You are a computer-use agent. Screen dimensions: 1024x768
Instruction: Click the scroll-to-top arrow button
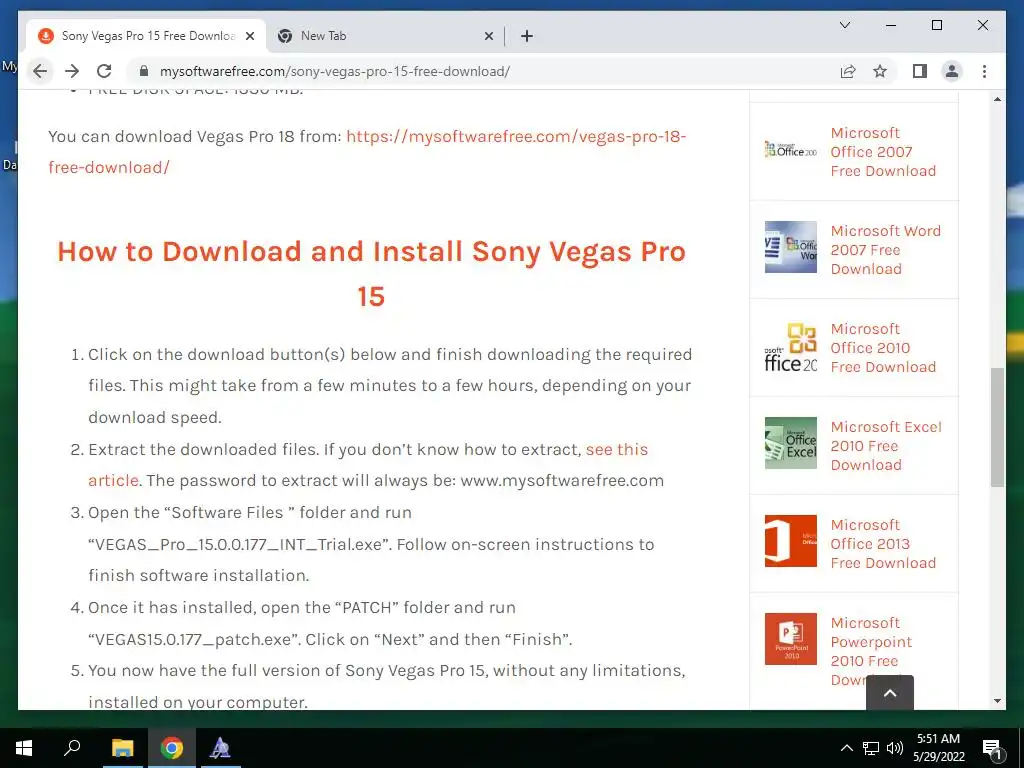[x=889, y=693]
